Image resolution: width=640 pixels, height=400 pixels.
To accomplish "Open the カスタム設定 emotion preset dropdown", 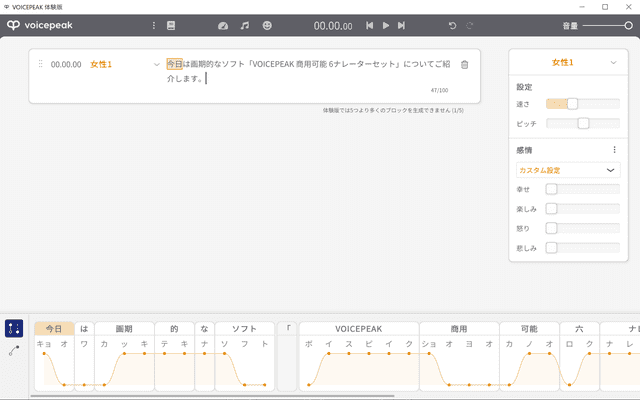I will click(x=568, y=170).
